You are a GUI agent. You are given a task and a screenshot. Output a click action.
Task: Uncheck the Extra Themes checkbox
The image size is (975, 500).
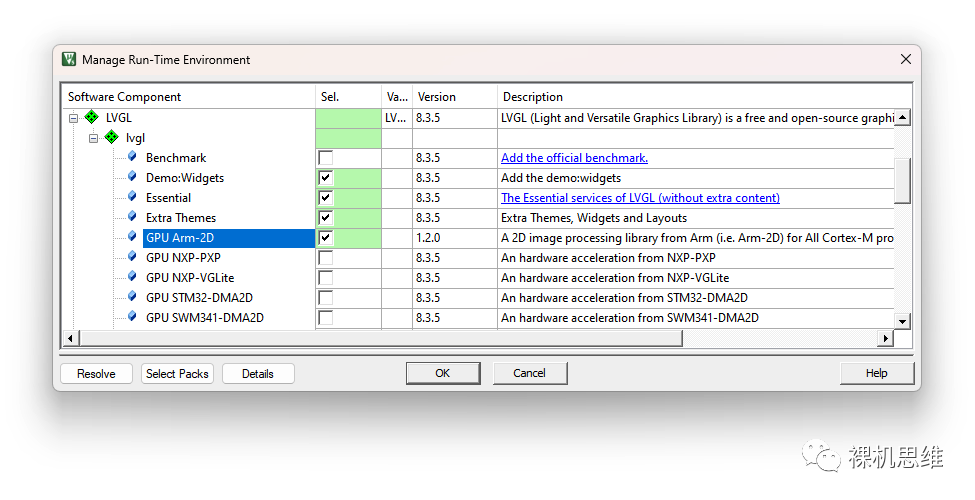[325, 218]
